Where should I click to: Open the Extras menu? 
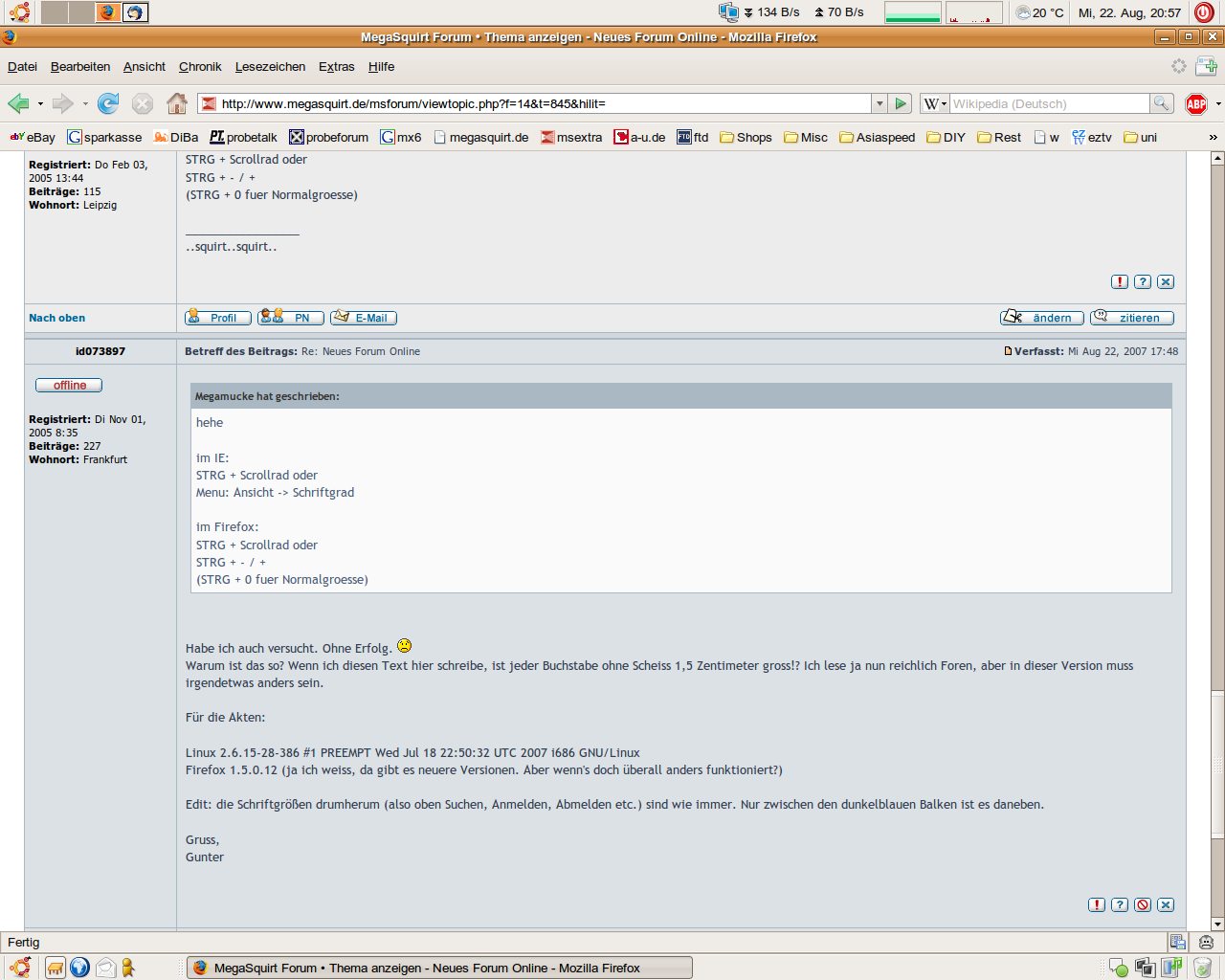pos(336,66)
